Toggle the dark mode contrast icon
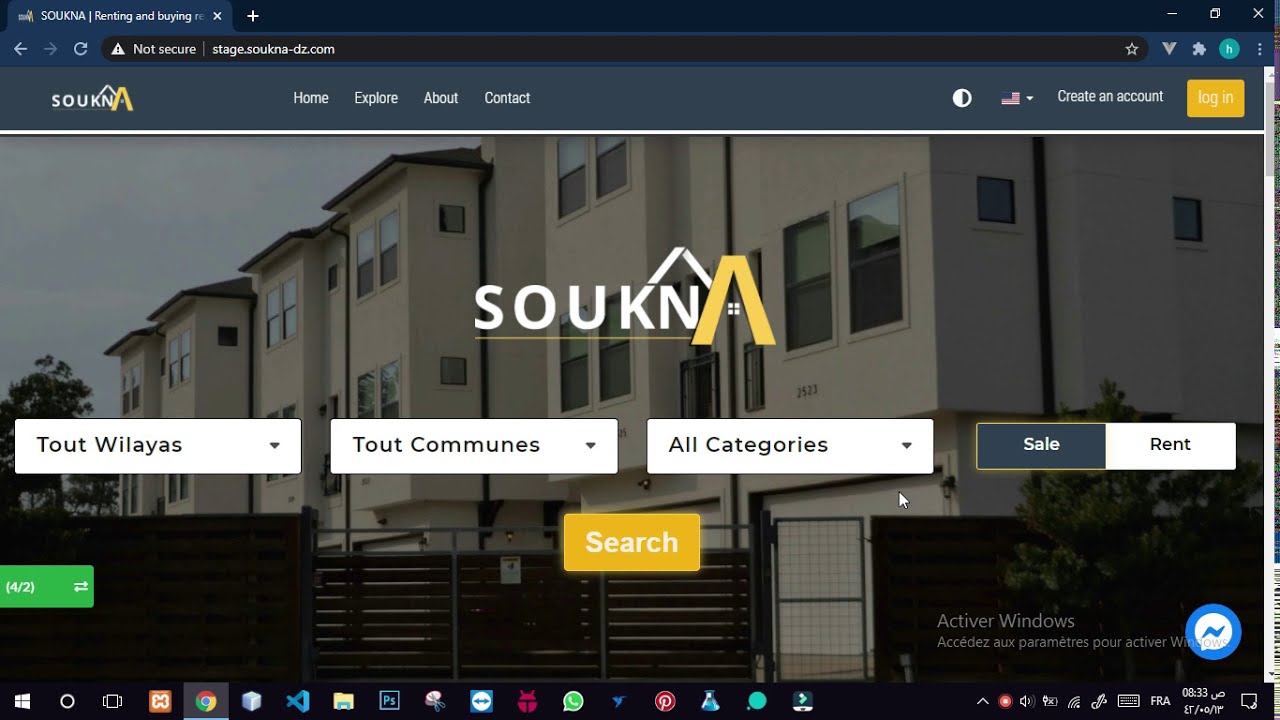The image size is (1280, 720). pyautogui.click(x=962, y=98)
